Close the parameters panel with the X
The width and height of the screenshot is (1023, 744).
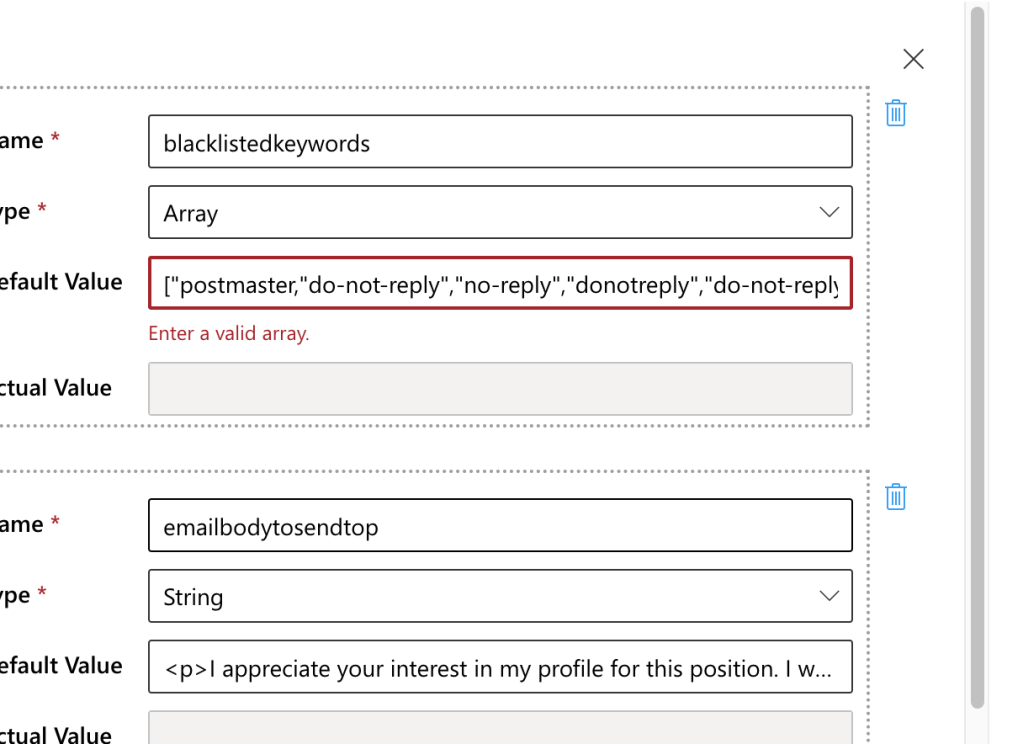913,59
